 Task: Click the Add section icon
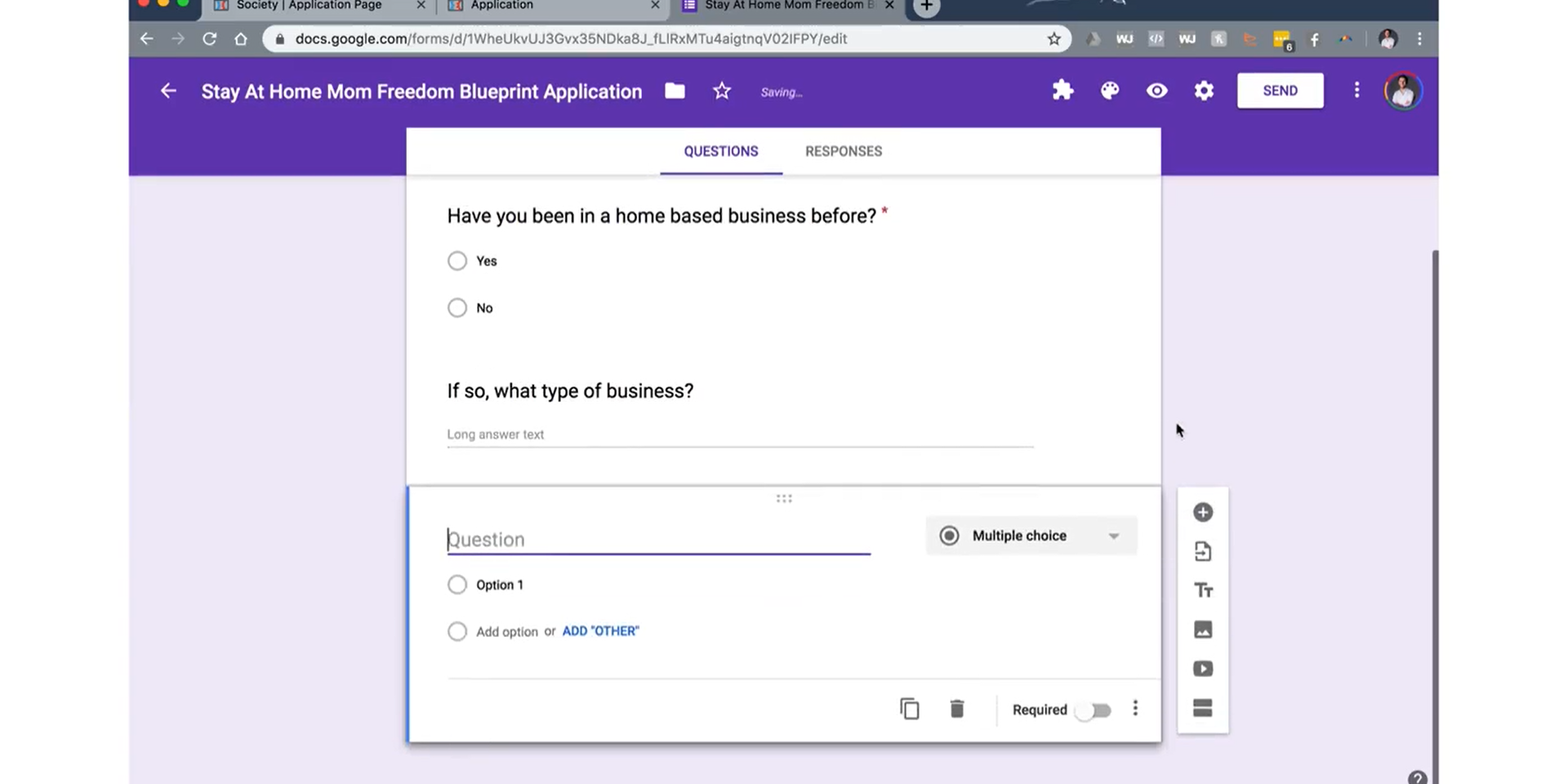(1203, 707)
